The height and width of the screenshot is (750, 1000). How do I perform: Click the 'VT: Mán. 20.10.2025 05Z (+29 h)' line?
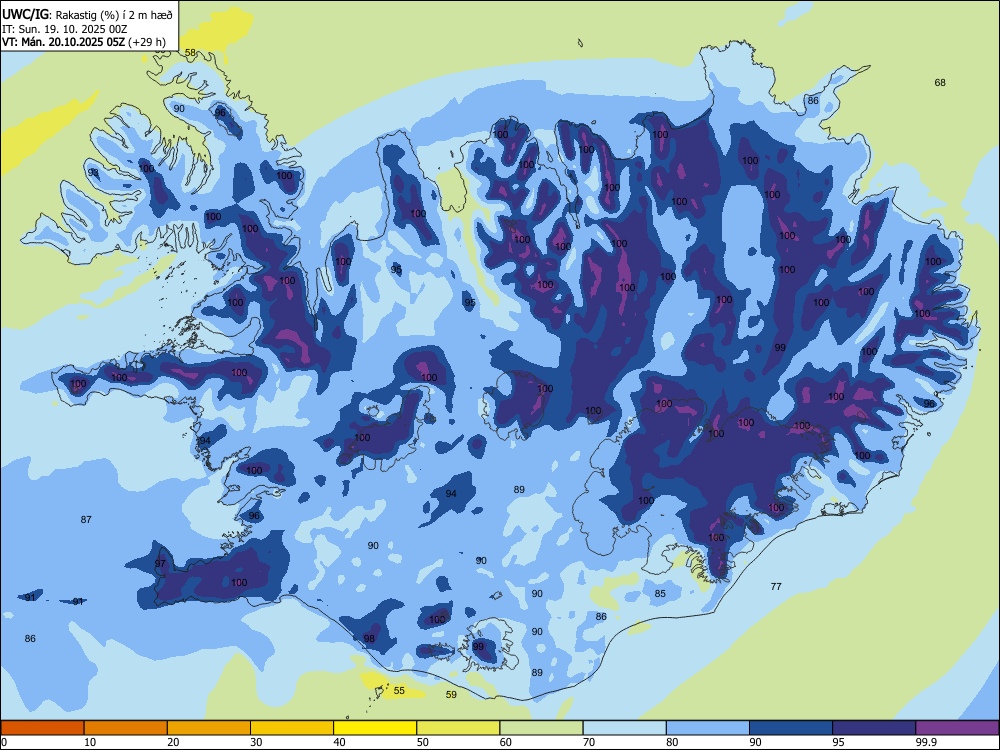(x=84, y=42)
